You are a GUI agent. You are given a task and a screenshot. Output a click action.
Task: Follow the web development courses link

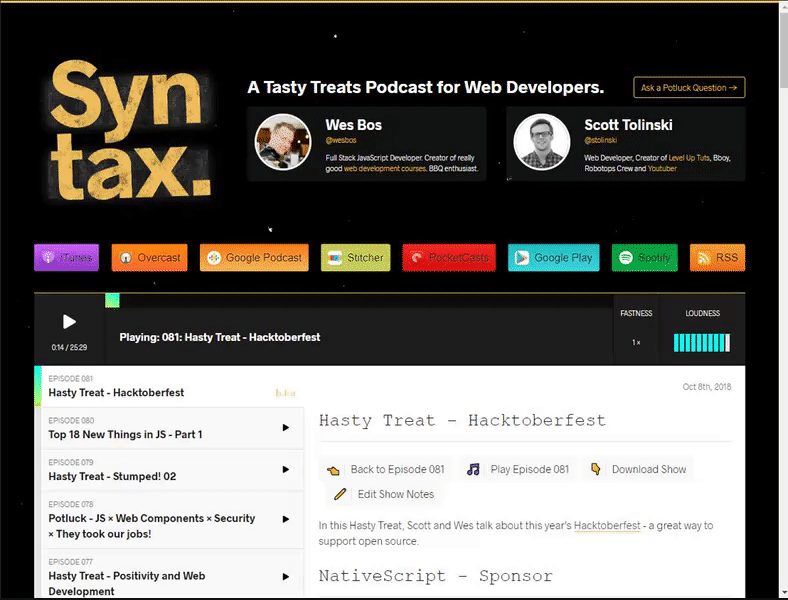point(385,169)
